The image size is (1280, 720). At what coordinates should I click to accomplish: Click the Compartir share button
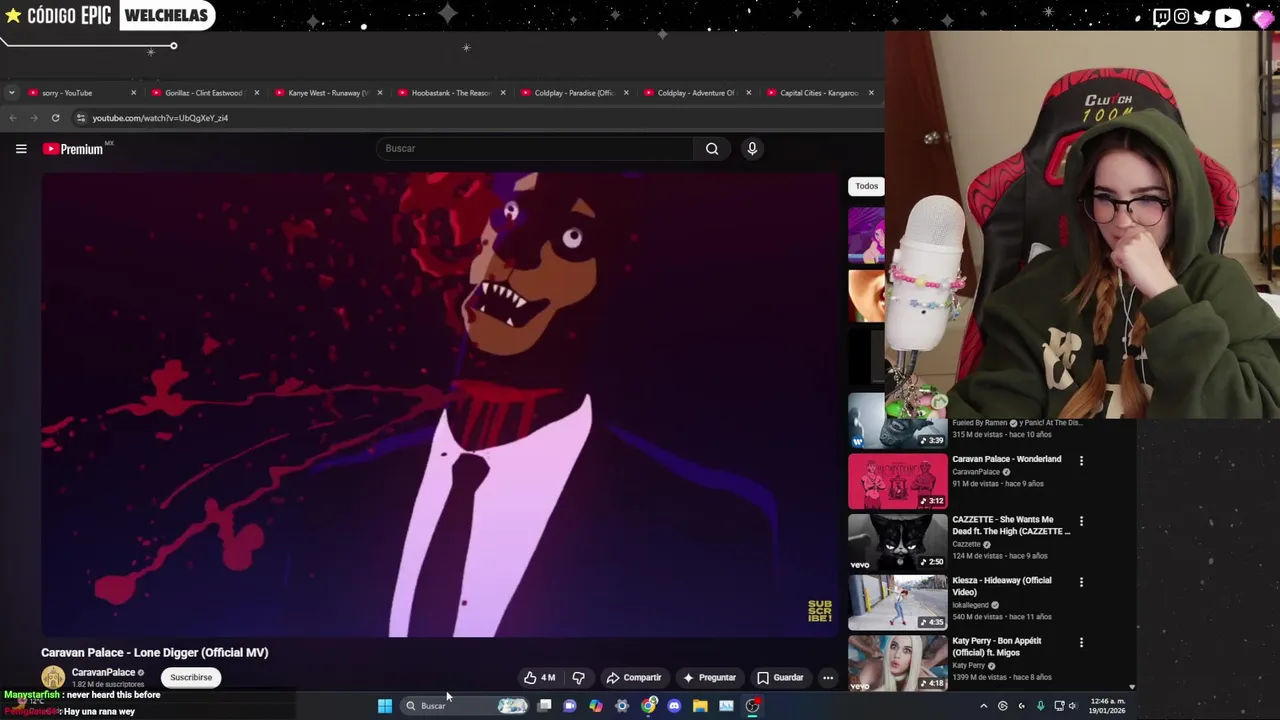[634, 678]
